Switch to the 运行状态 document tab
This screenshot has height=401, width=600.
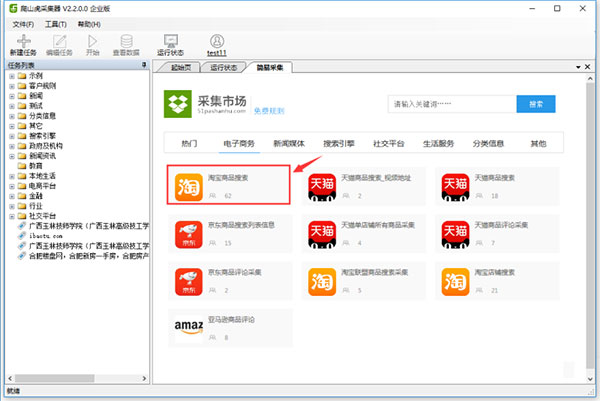pos(224,68)
